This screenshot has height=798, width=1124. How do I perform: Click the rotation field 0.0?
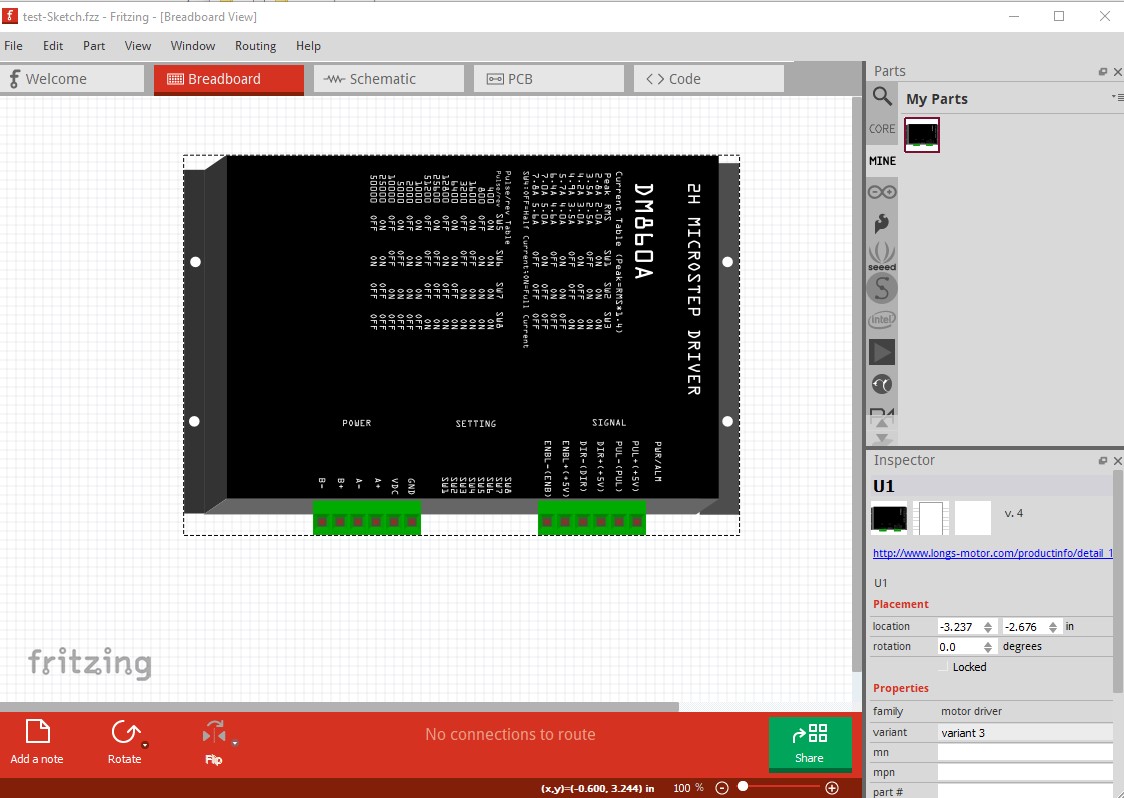tap(959, 647)
